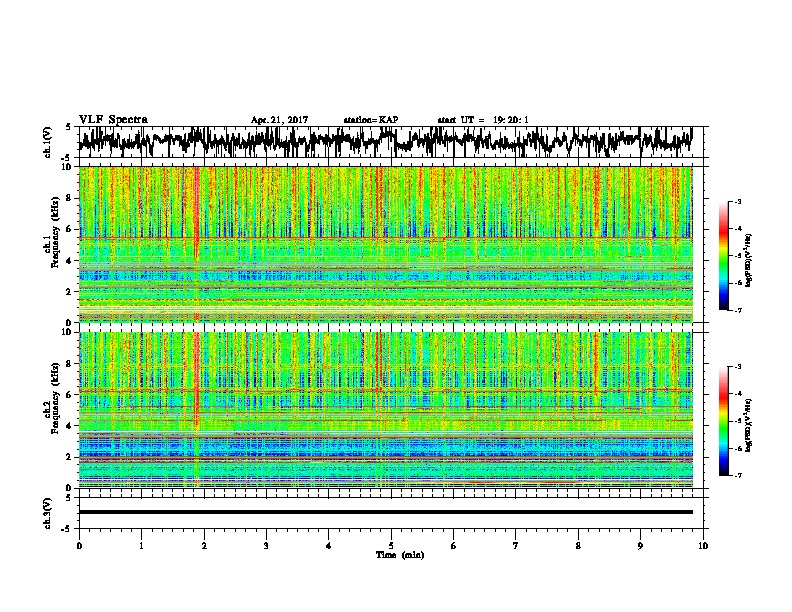Click time axis tick label "6"
This screenshot has height=612, width=792.
point(454,545)
